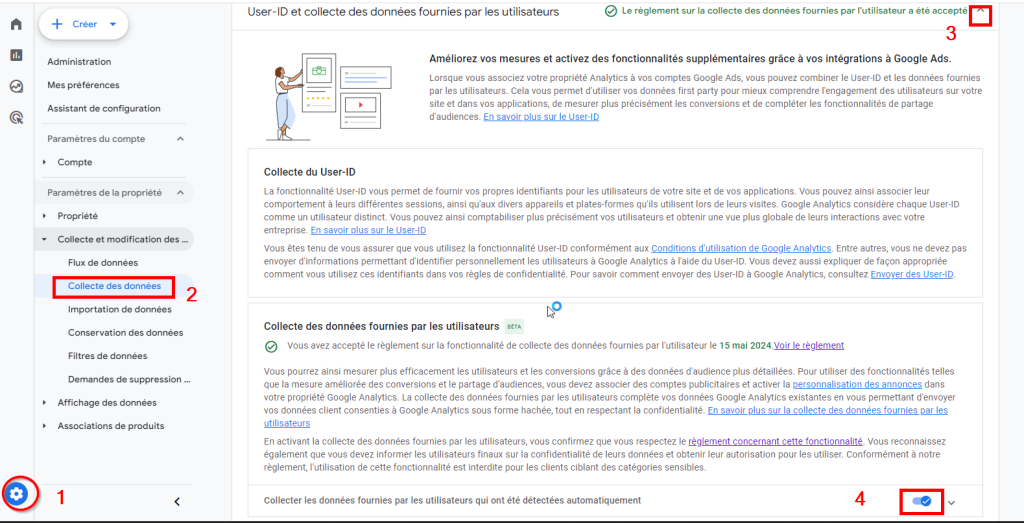Expand the Affichage des données item
This screenshot has height=523, width=1024.
106,403
